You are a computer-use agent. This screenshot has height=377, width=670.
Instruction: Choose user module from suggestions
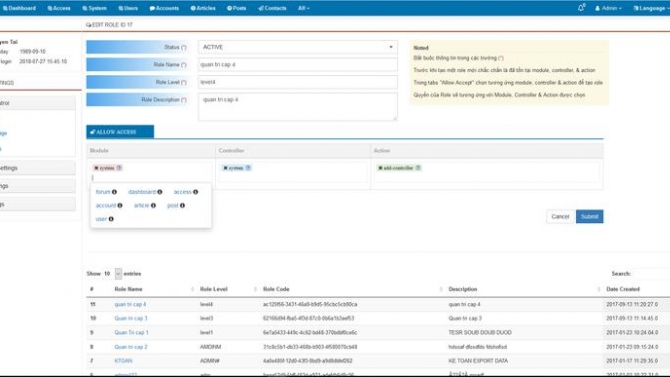101,219
